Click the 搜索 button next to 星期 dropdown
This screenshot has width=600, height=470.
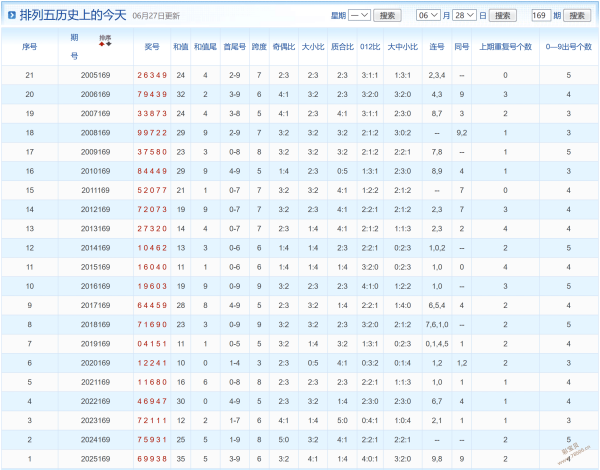coord(387,16)
